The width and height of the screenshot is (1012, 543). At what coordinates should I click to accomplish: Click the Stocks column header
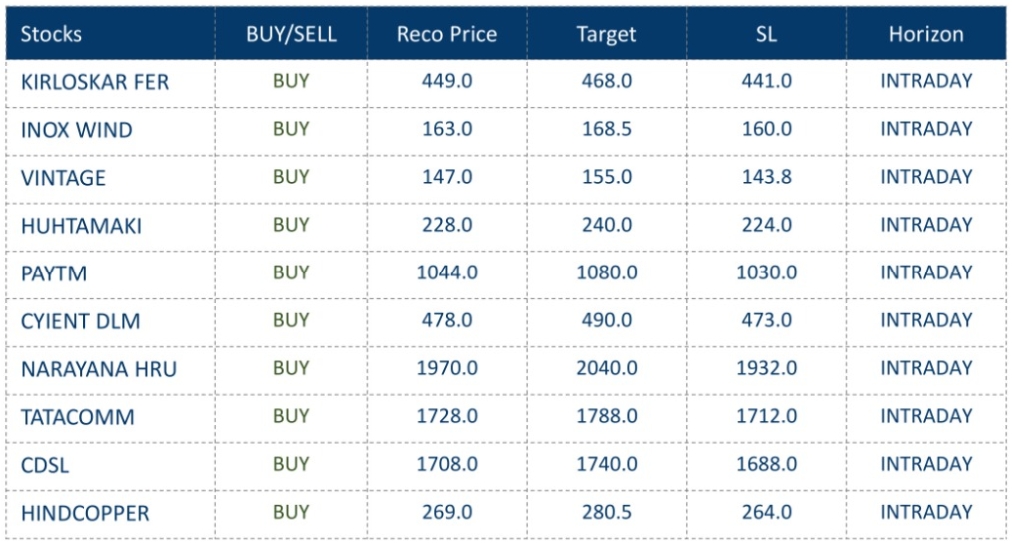(51, 34)
